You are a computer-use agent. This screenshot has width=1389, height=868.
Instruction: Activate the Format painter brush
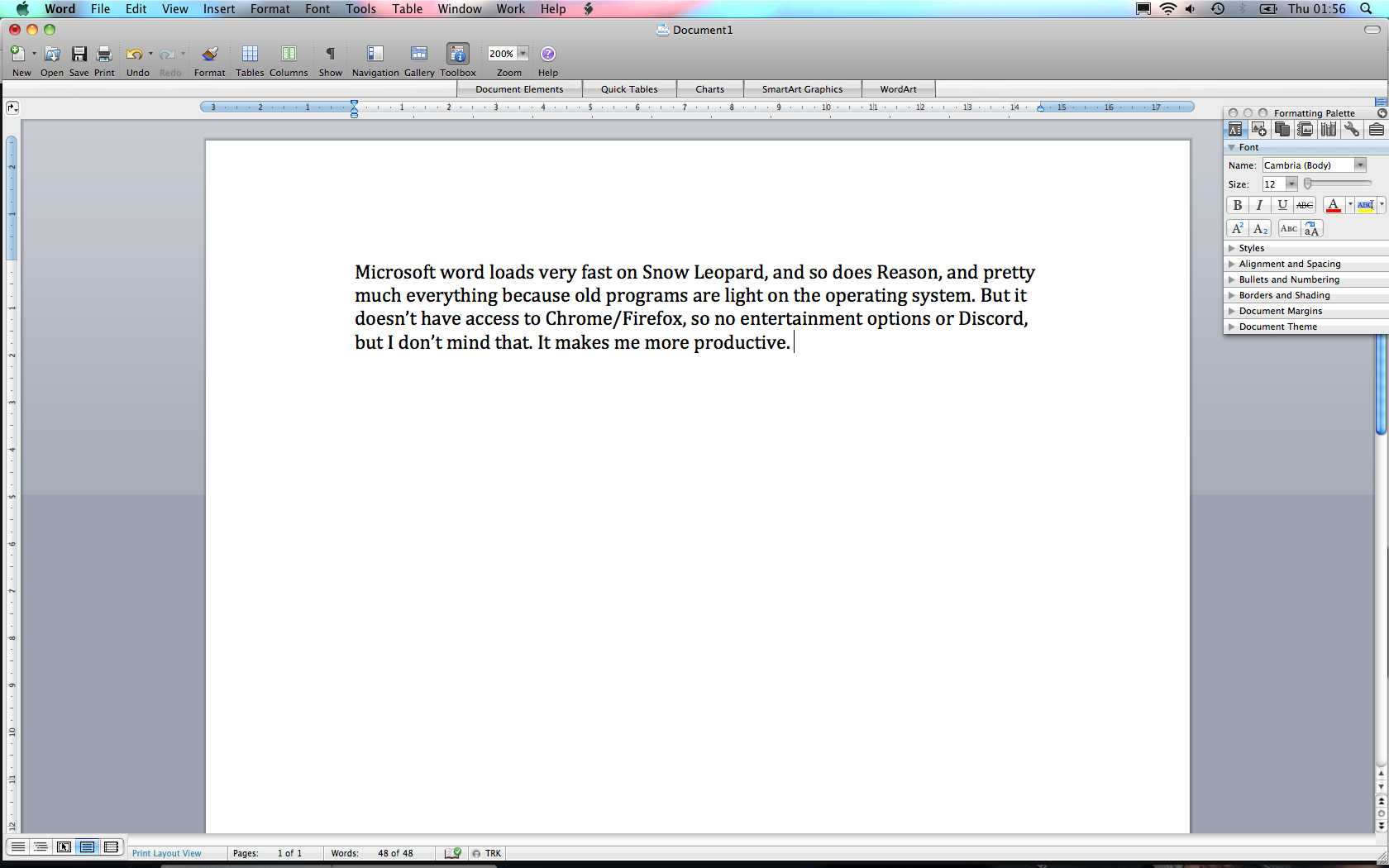[210, 54]
